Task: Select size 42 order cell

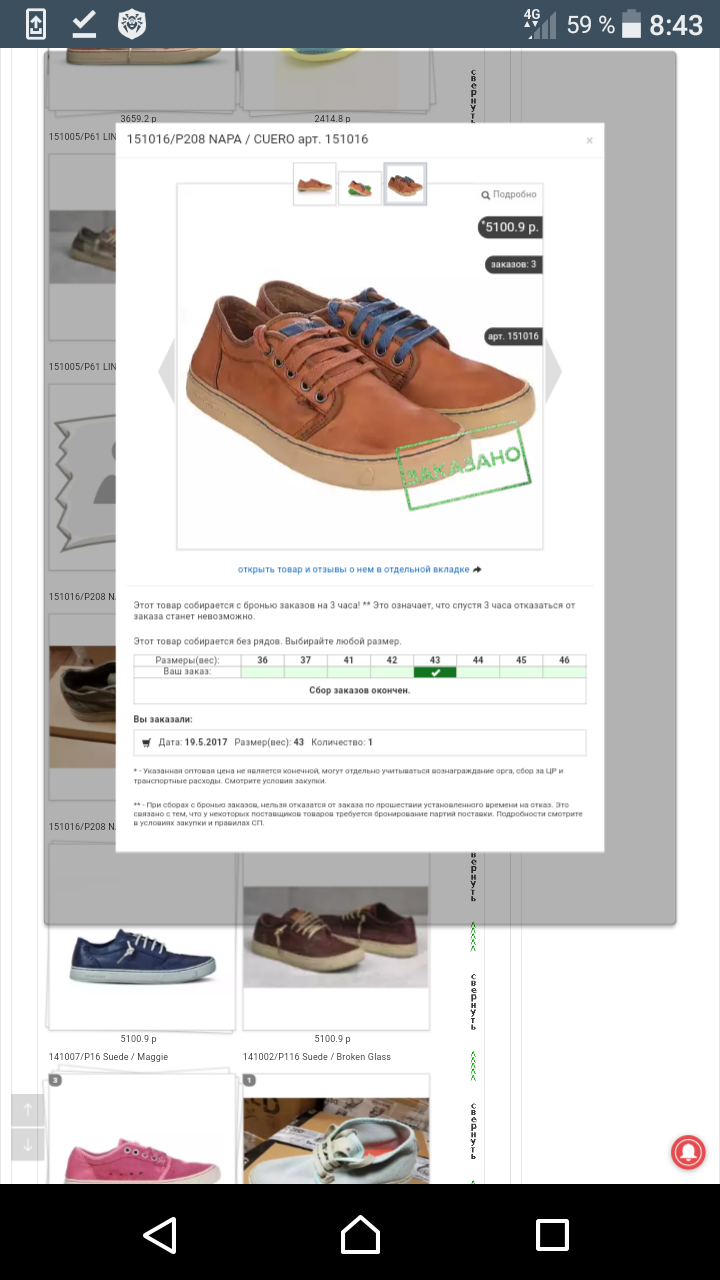Action: click(x=392, y=672)
